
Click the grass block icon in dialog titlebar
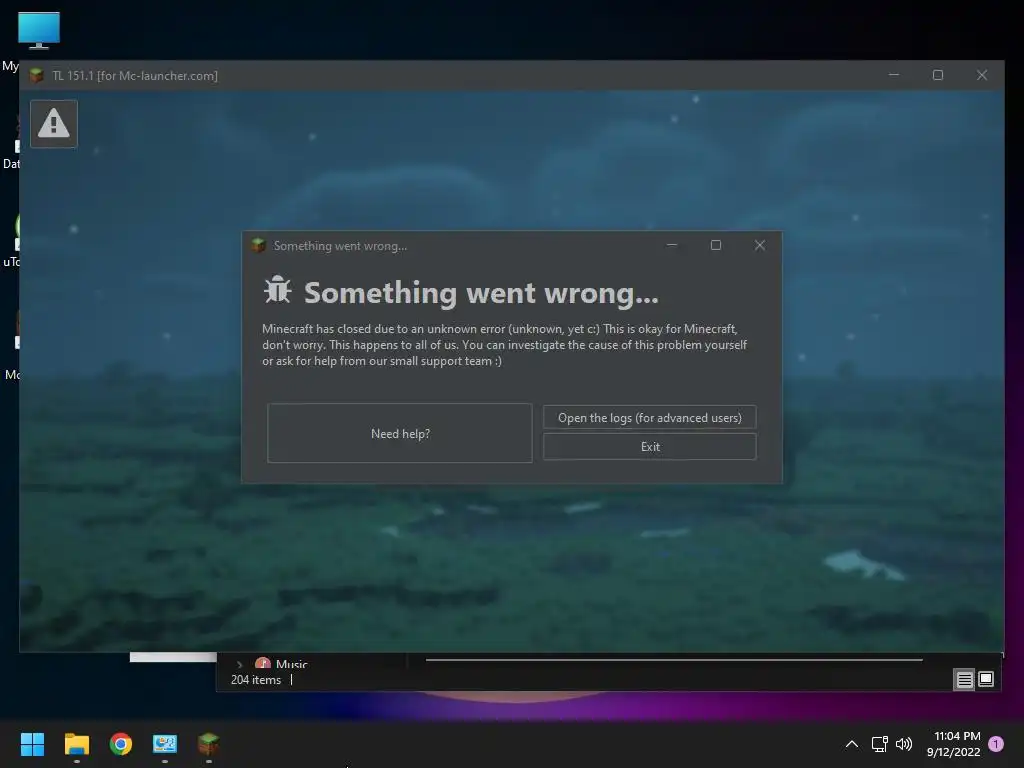point(259,246)
